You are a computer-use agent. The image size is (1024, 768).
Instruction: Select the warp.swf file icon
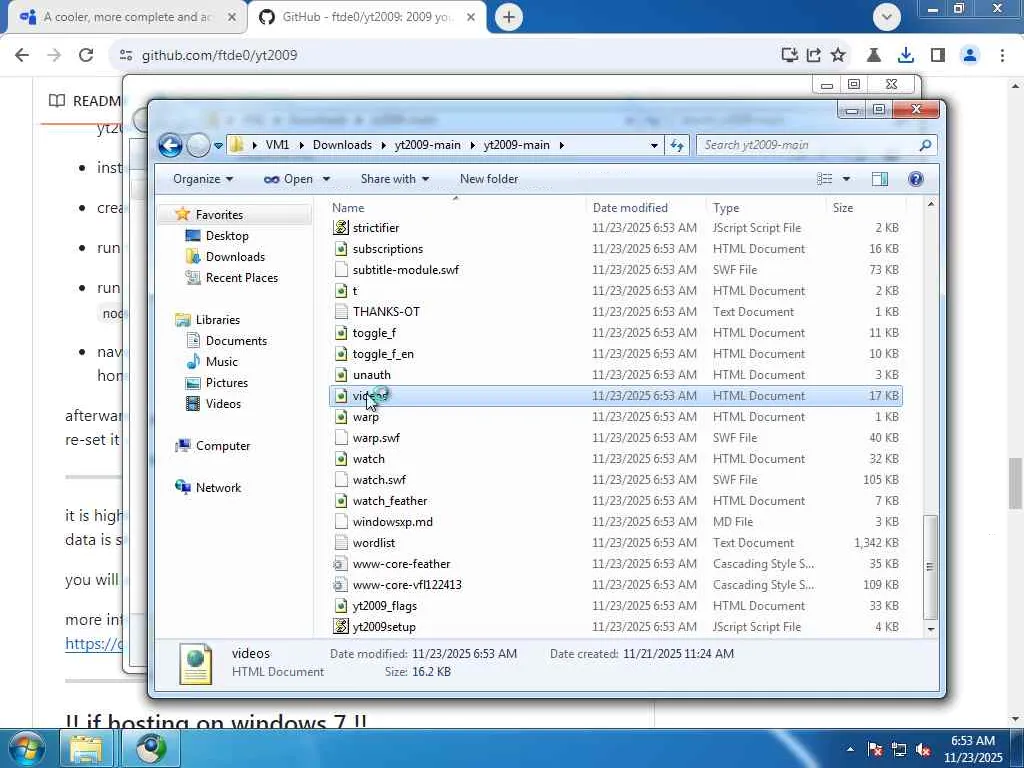pos(340,438)
